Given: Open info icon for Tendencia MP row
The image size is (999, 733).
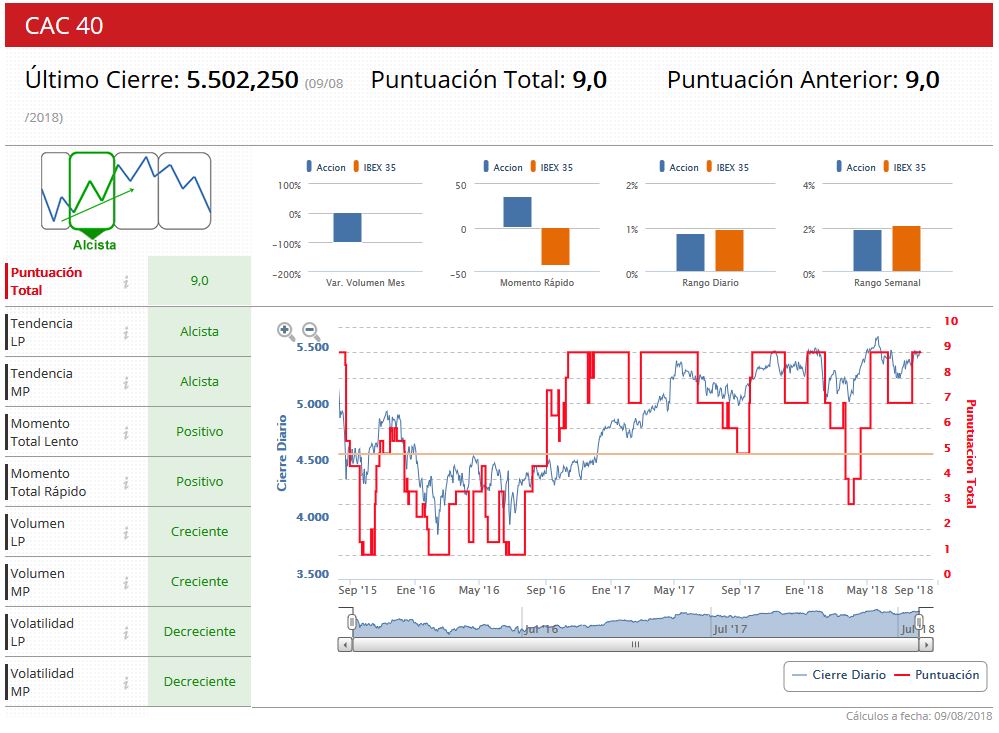Looking at the screenshot, I should (126, 382).
